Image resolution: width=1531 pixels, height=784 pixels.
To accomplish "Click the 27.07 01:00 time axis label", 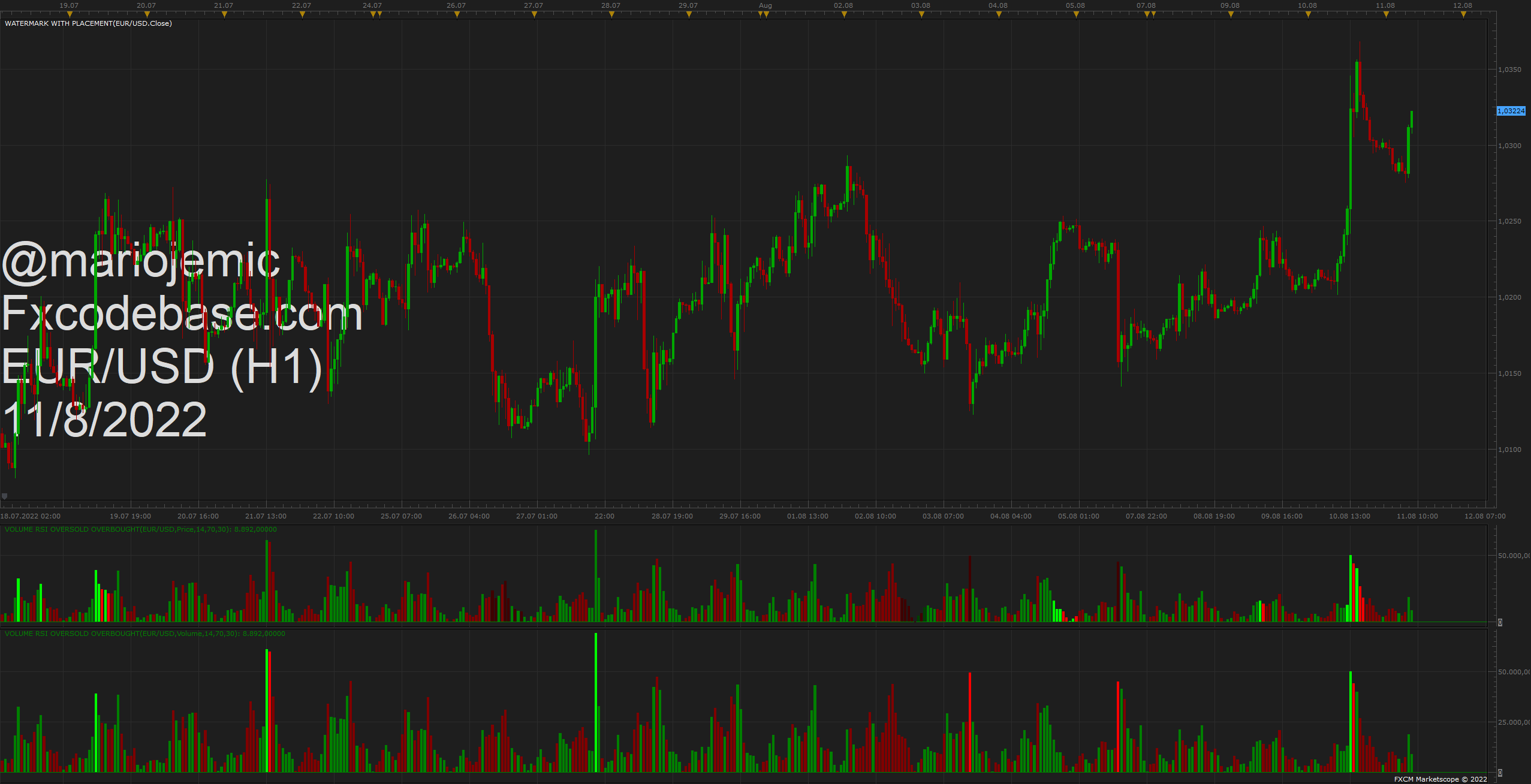I will [537, 516].
